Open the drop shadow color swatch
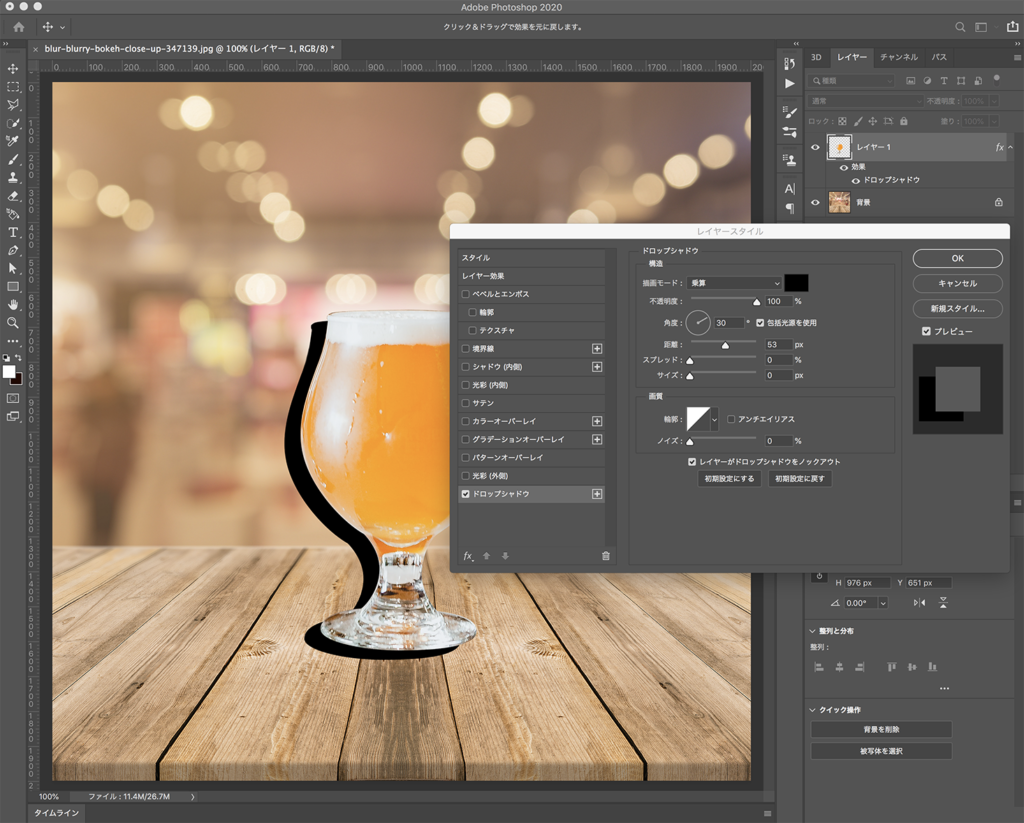1024x823 pixels. point(795,283)
